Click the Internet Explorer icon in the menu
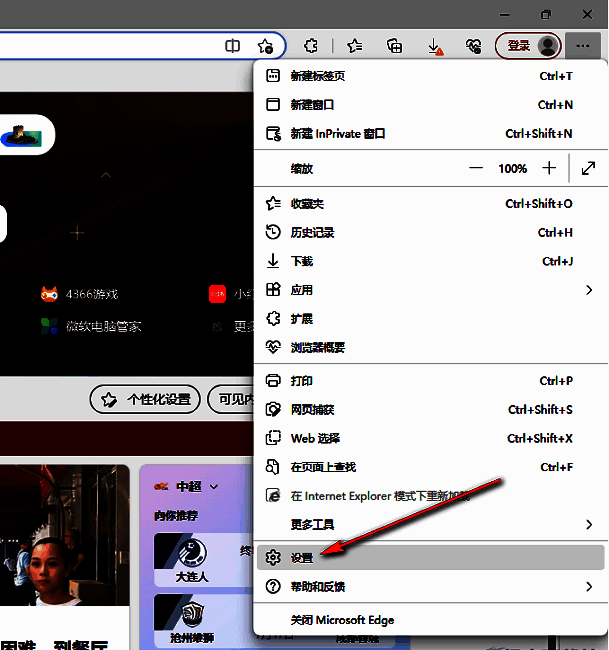 pyautogui.click(x=273, y=495)
